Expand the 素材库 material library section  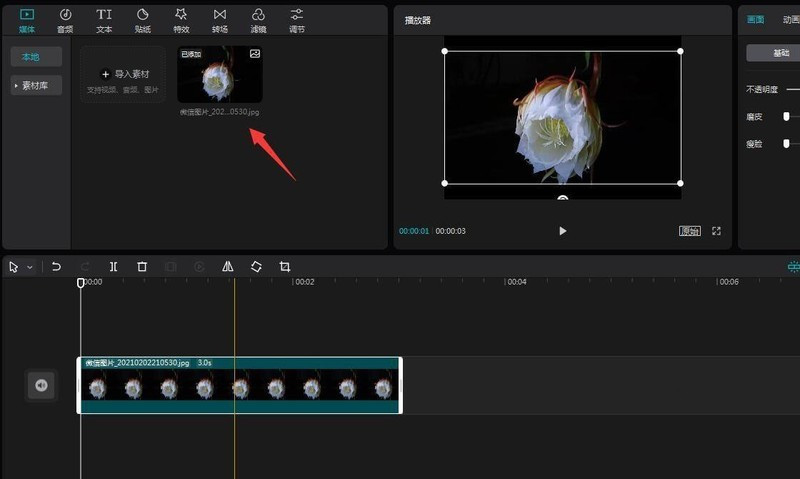pos(36,86)
